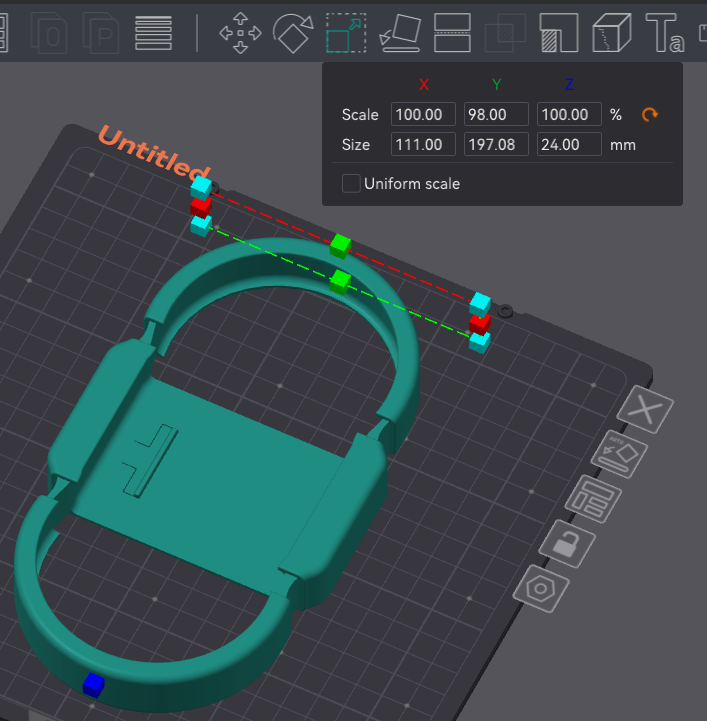Viewport: 707px width, 721px height.
Task: Click the copy 0 icon in toolbar
Action: click(49, 33)
